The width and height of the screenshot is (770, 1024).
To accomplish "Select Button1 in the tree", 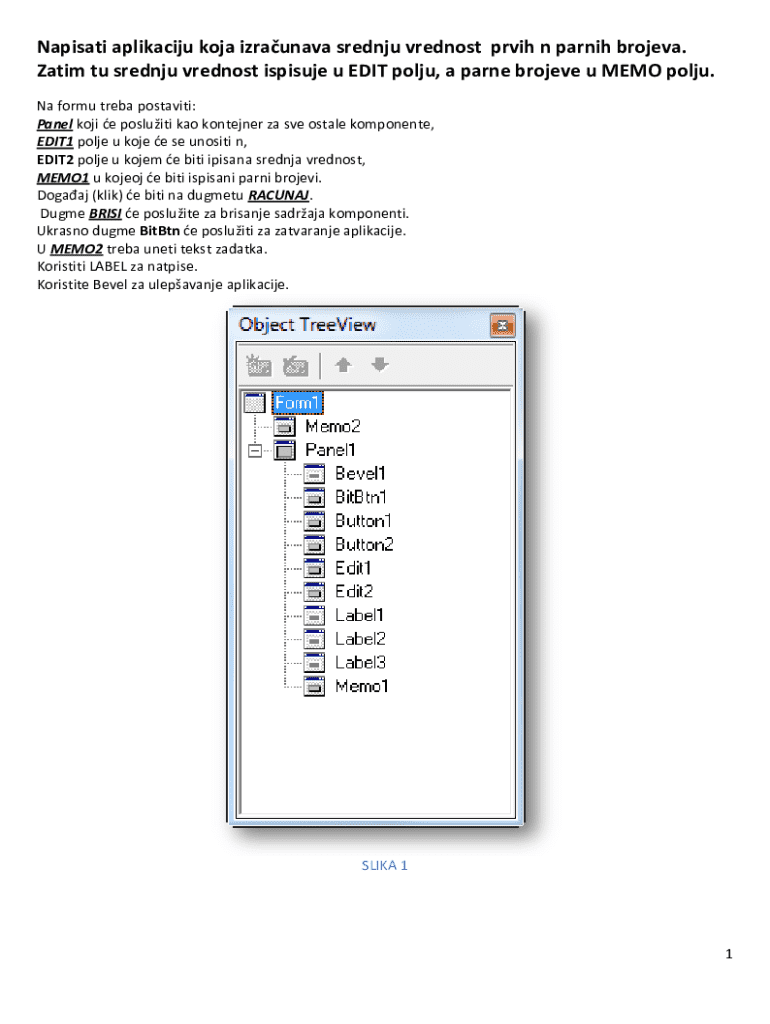I will coord(364,521).
